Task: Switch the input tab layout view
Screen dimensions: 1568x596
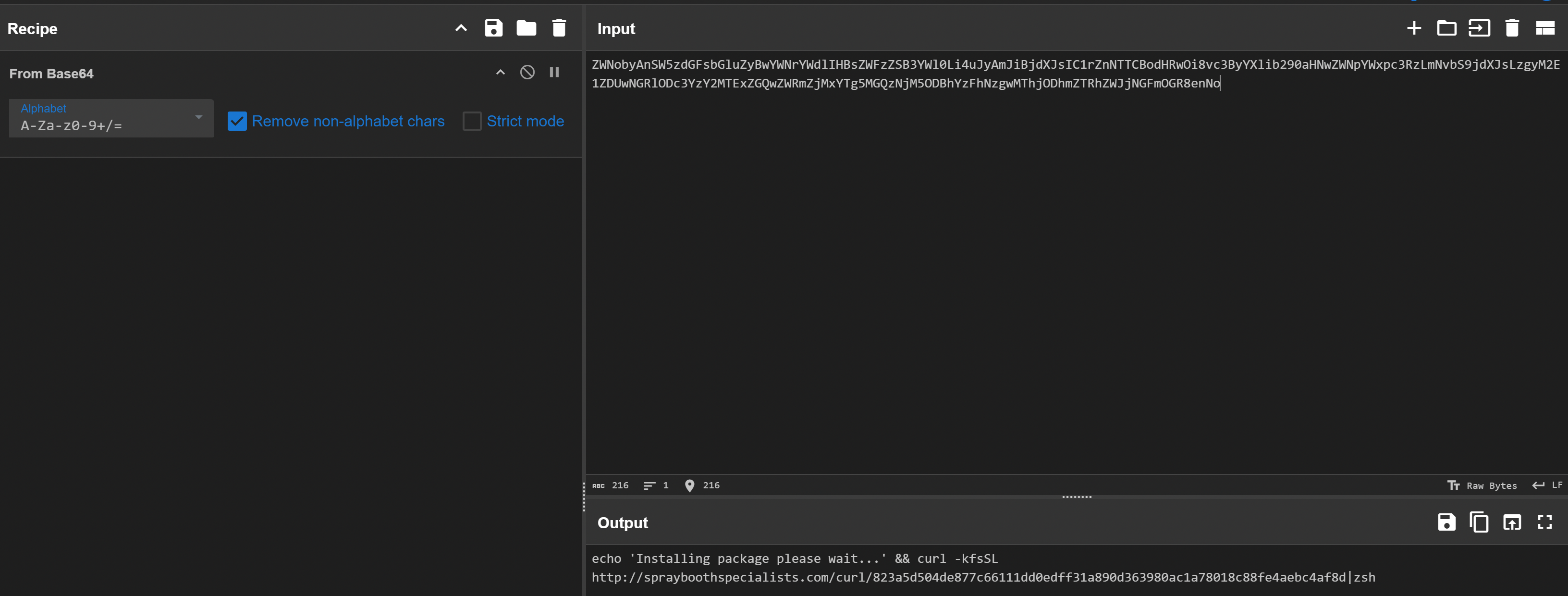Action: click(1545, 28)
